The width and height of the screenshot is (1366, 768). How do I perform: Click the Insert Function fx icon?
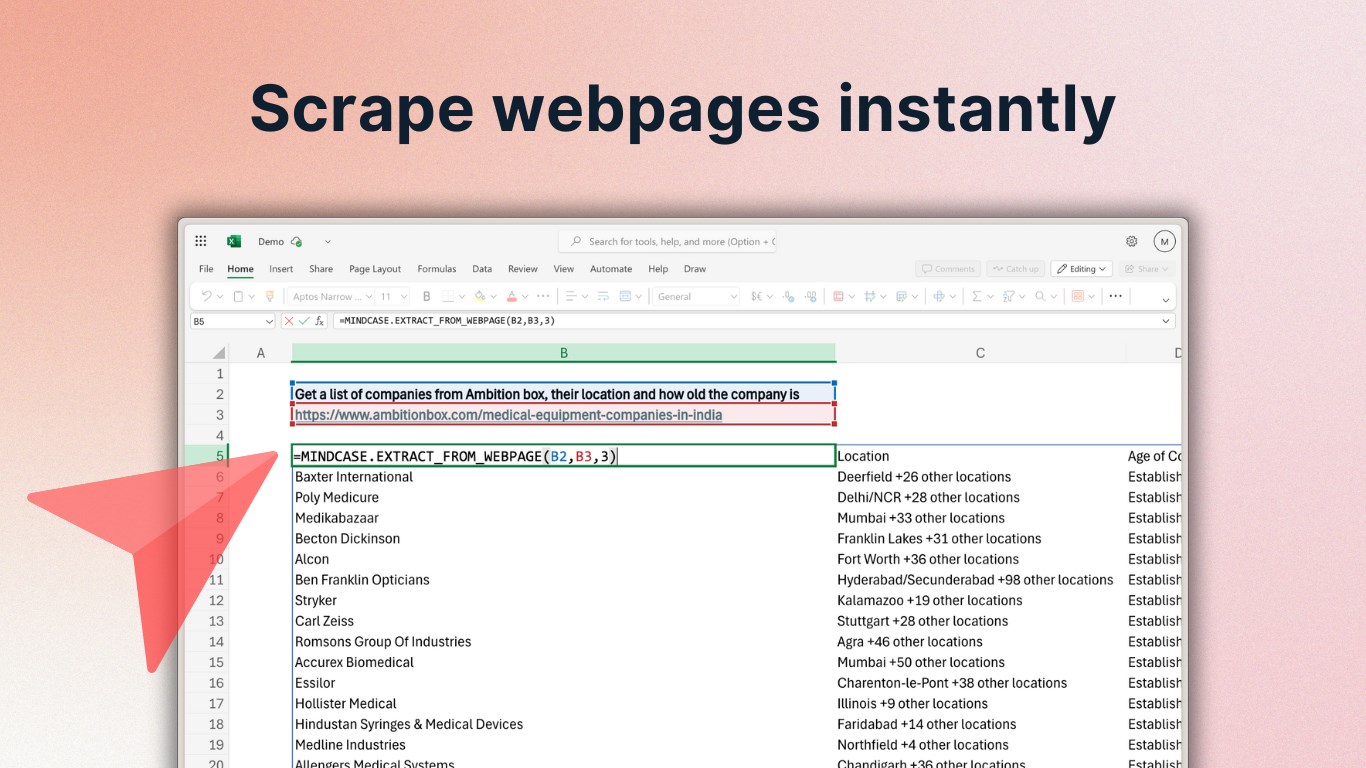pos(319,321)
